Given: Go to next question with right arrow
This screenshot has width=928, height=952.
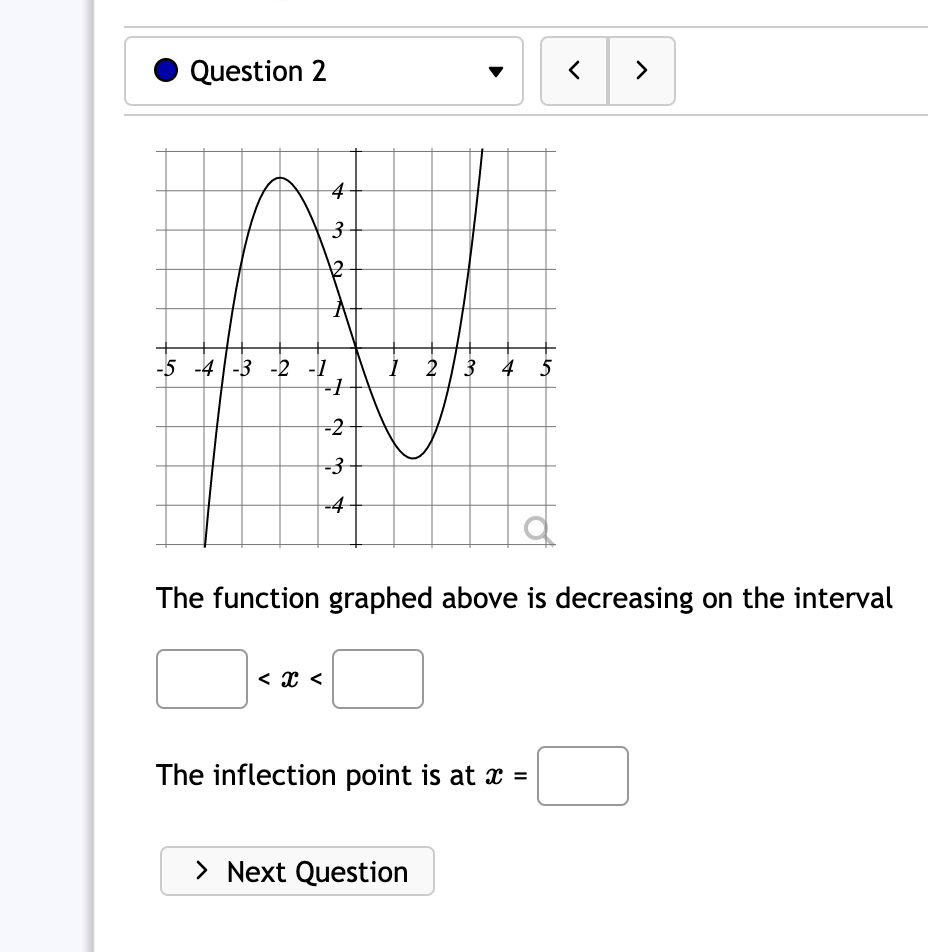Looking at the screenshot, I should pos(641,71).
